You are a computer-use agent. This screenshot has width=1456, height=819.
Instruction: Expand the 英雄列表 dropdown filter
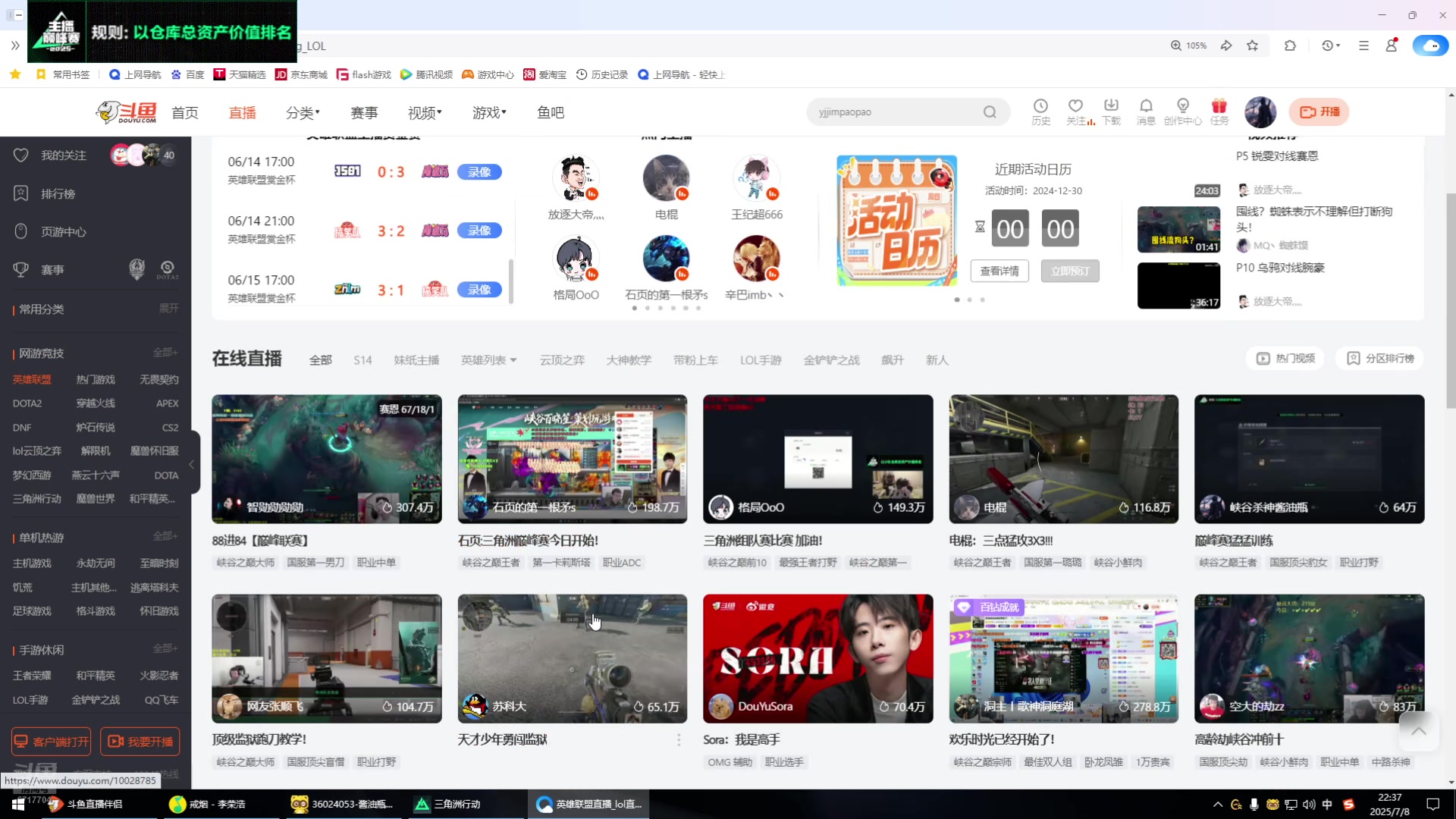[488, 360]
